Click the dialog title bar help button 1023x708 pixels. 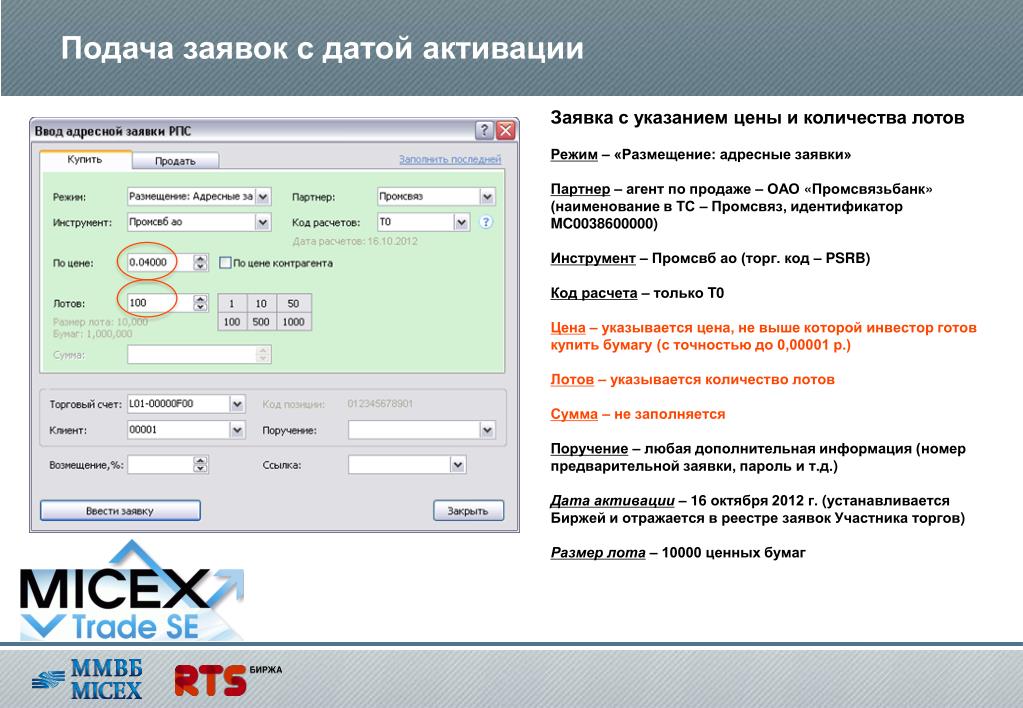(x=483, y=131)
